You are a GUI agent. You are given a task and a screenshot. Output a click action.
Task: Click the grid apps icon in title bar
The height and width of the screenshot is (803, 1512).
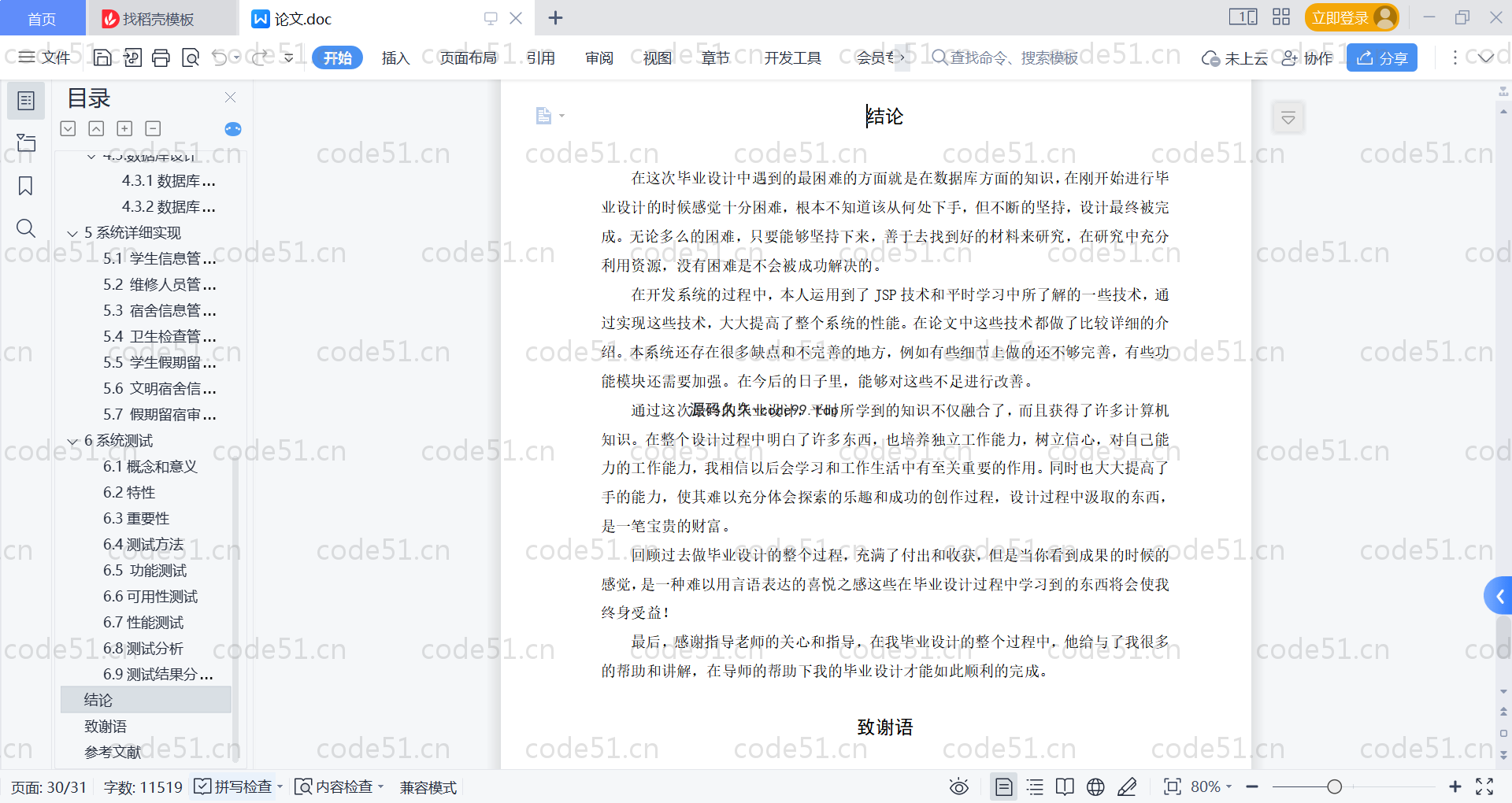(1281, 17)
